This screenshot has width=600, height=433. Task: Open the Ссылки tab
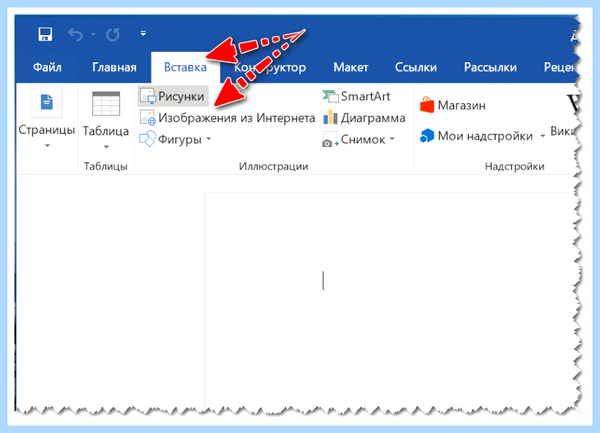click(416, 67)
